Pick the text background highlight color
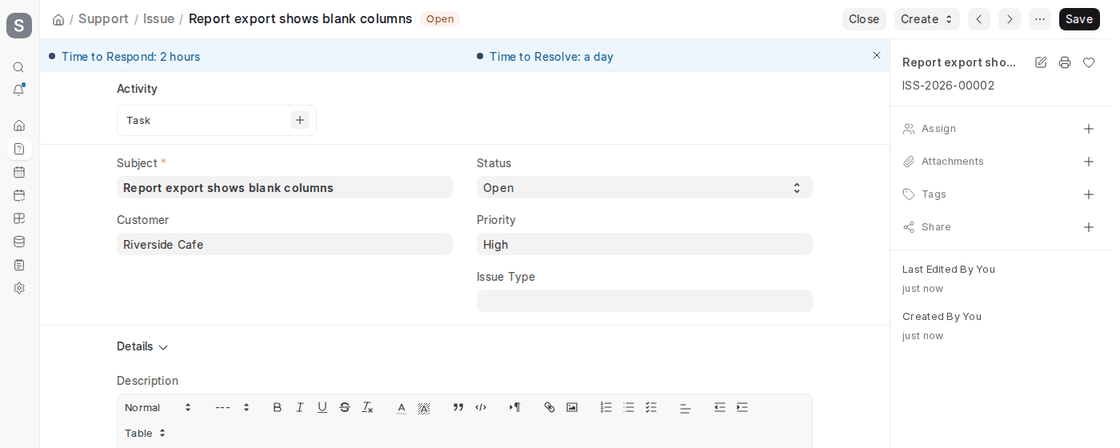This screenshot has height=448, width=1120. pos(424,408)
